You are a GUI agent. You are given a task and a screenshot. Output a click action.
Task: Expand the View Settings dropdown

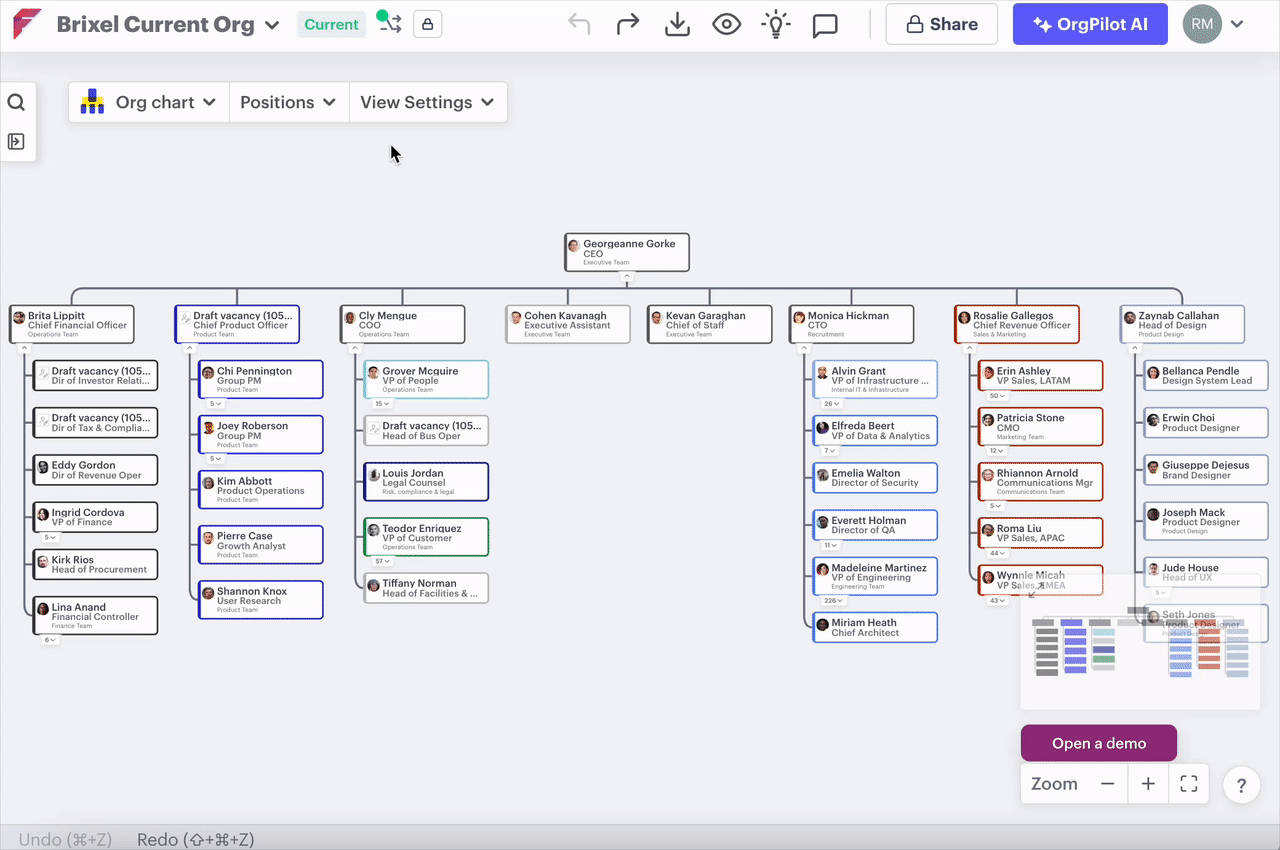tap(427, 102)
